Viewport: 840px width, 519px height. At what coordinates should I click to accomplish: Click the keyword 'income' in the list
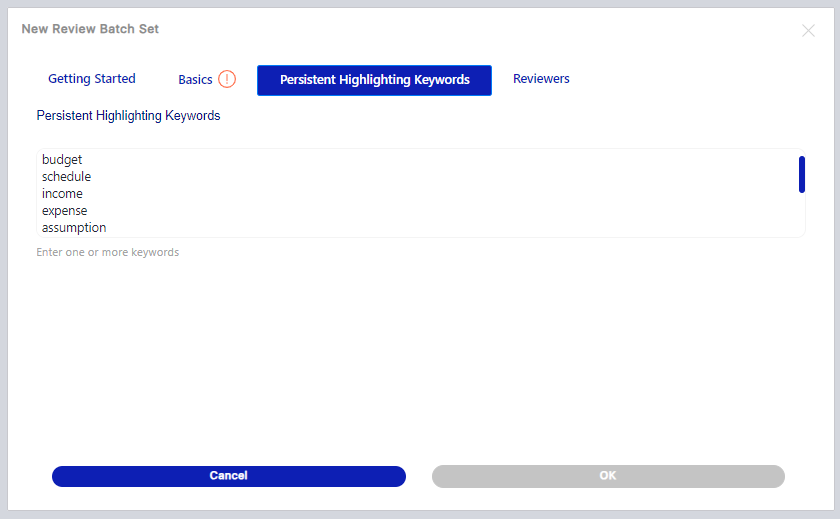(62, 194)
